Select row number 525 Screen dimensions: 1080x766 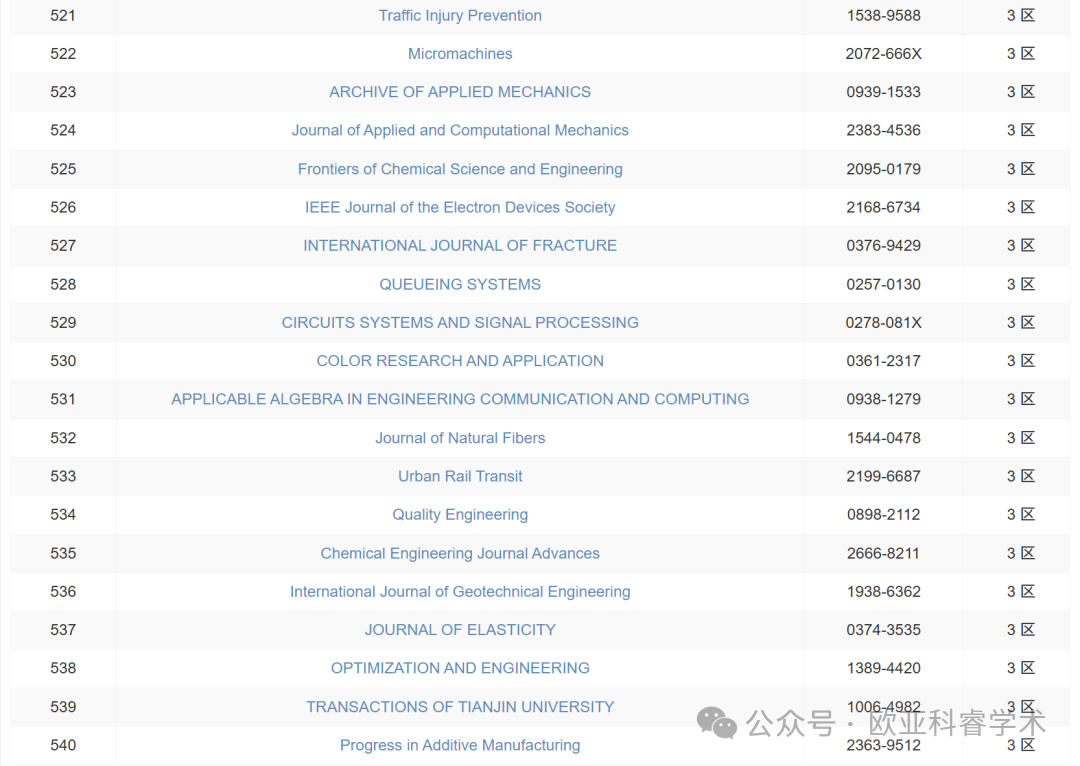click(63, 169)
